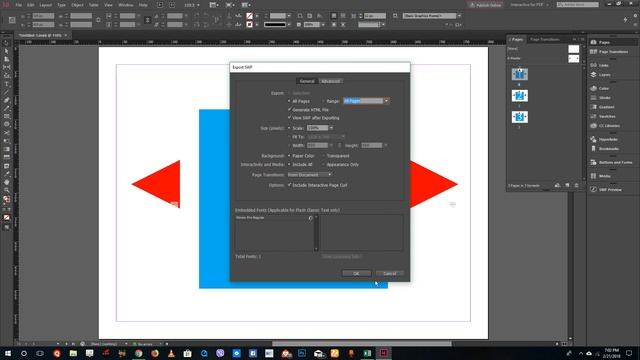Open the Layers panel in dock

click(600, 75)
